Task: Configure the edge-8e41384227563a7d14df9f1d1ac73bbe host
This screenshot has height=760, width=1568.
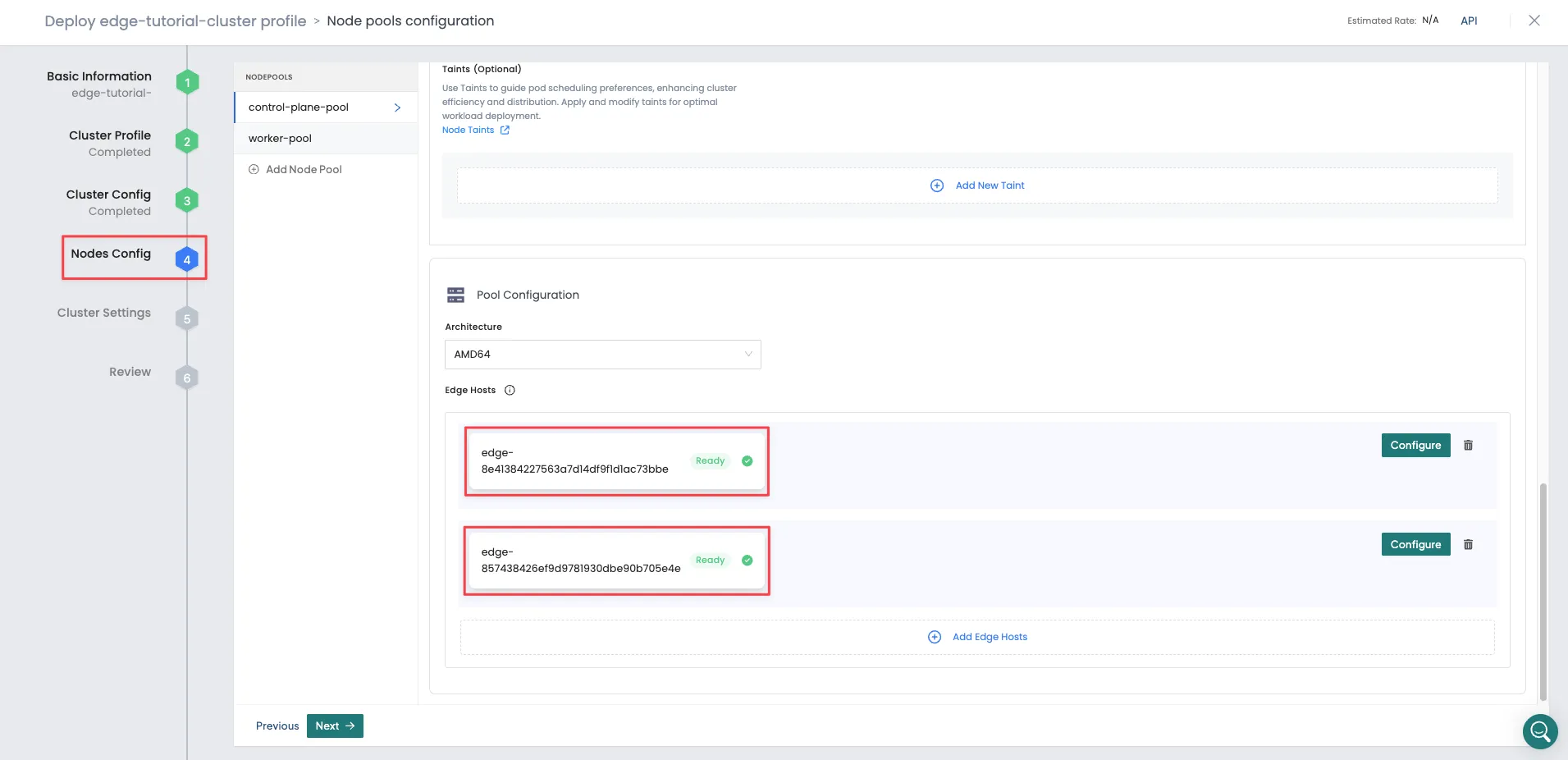Action: [x=1415, y=445]
